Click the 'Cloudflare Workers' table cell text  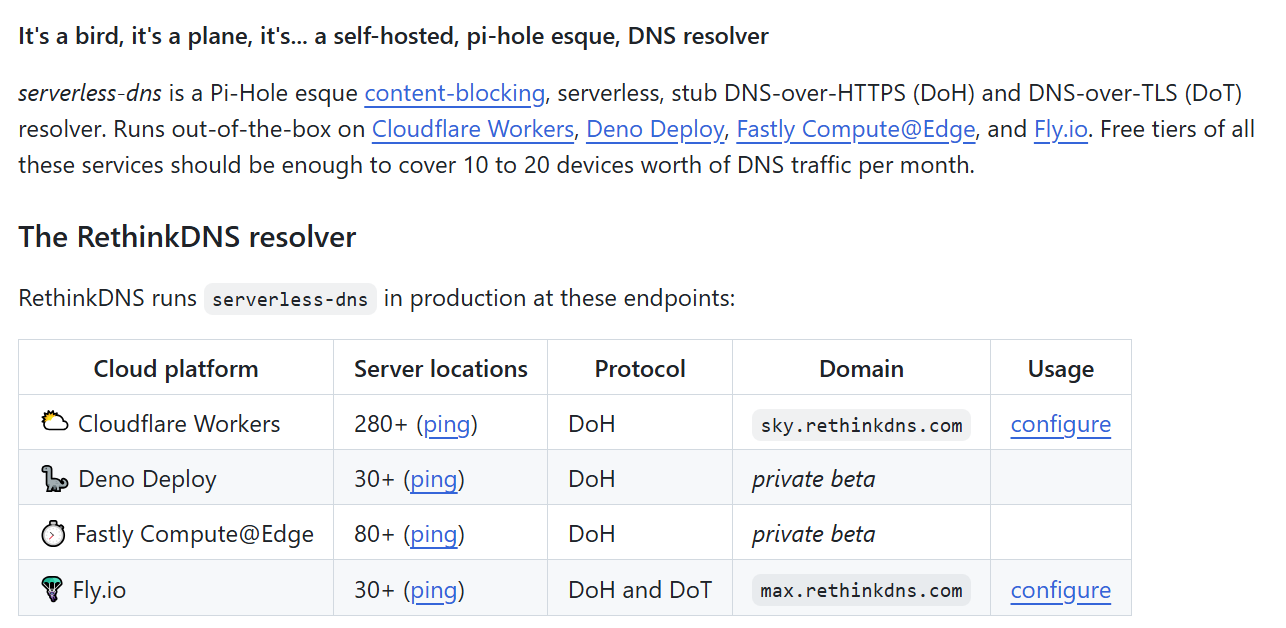click(x=179, y=424)
